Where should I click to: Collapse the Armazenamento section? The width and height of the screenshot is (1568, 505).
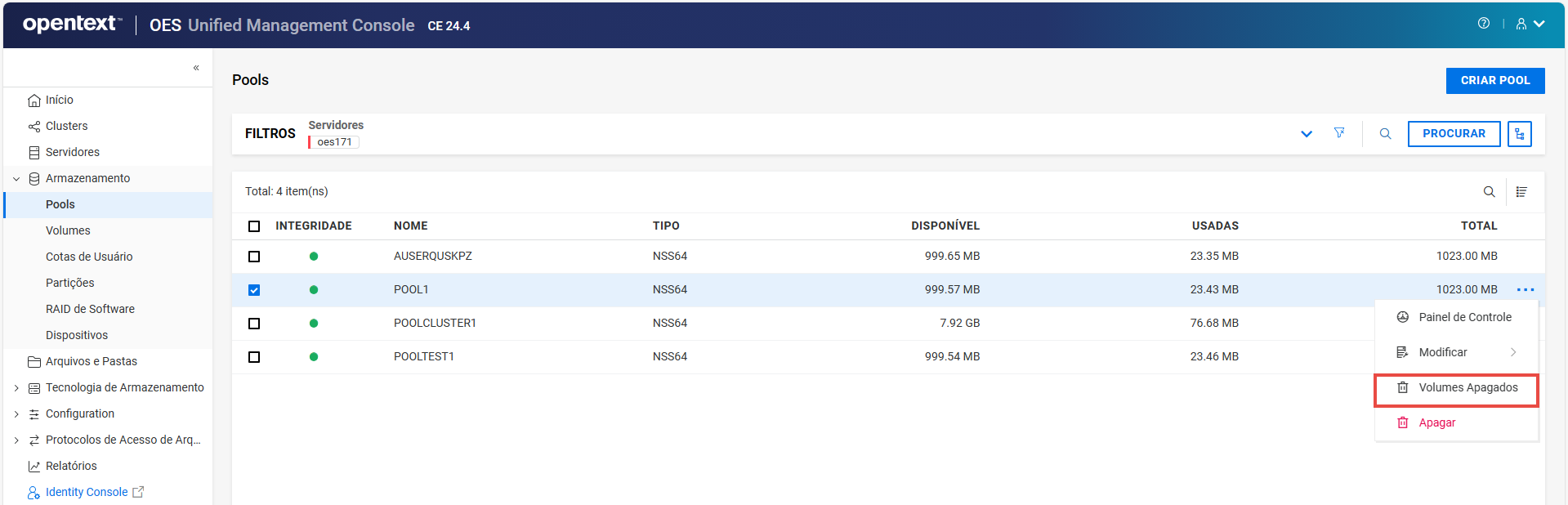pyautogui.click(x=16, y=179)
